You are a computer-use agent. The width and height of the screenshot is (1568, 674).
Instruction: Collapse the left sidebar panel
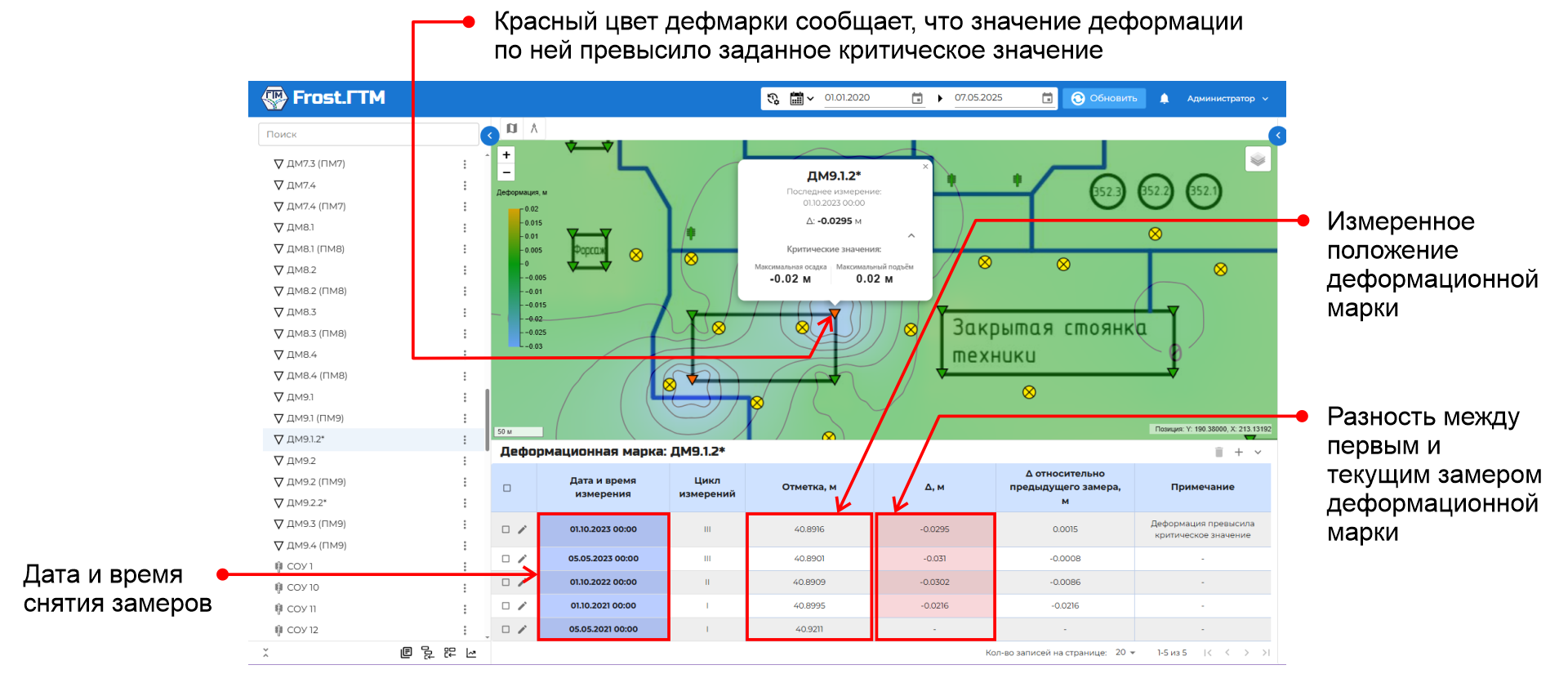point(490,136)
